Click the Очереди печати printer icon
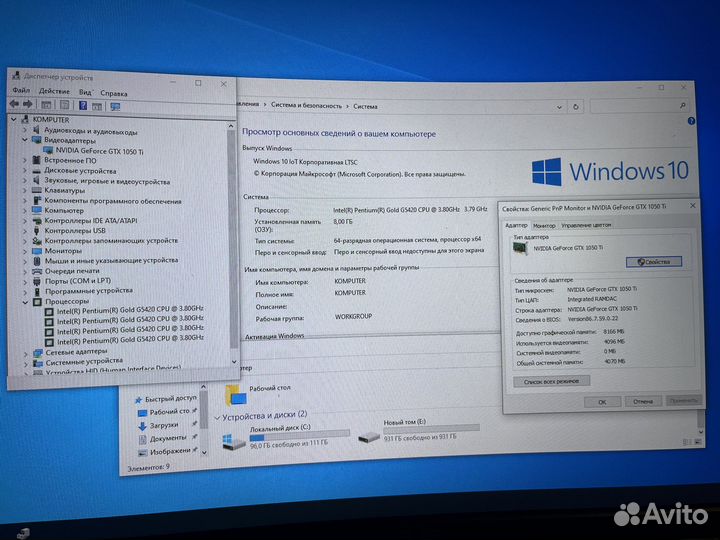 coord(37,271)
